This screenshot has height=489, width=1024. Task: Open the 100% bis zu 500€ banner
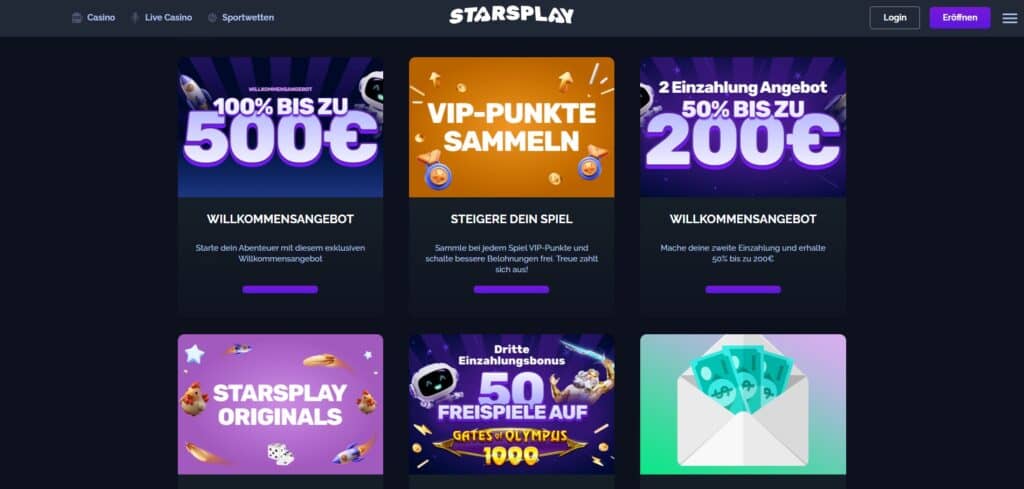point(280,127)
